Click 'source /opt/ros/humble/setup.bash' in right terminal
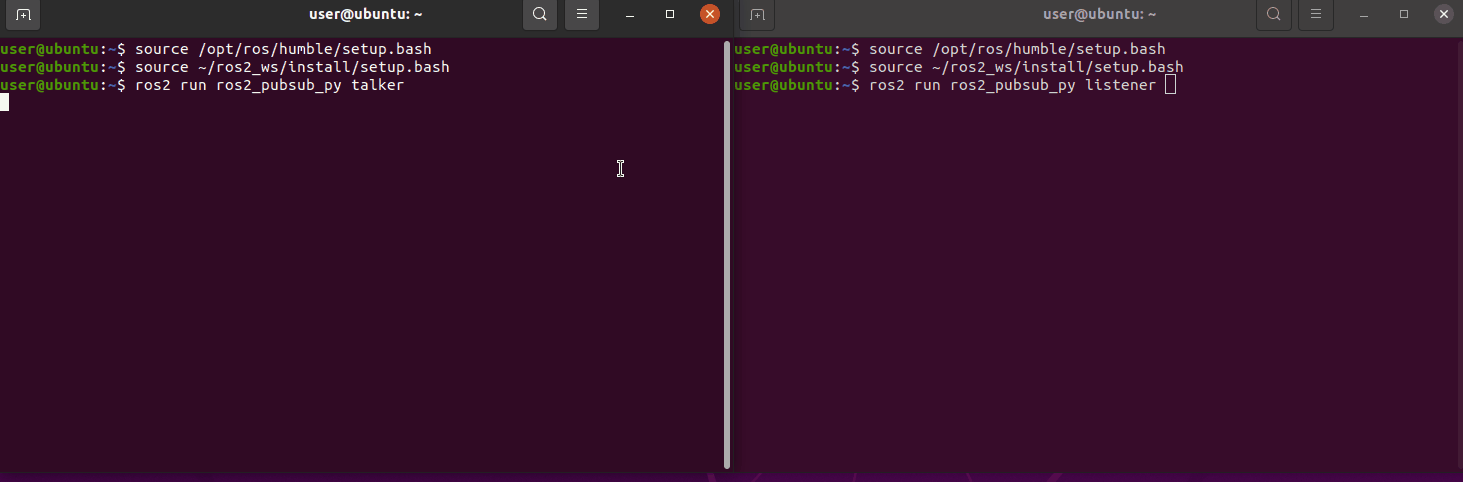Viewport: 1463px width, 482px height. tap(1017, 49)
